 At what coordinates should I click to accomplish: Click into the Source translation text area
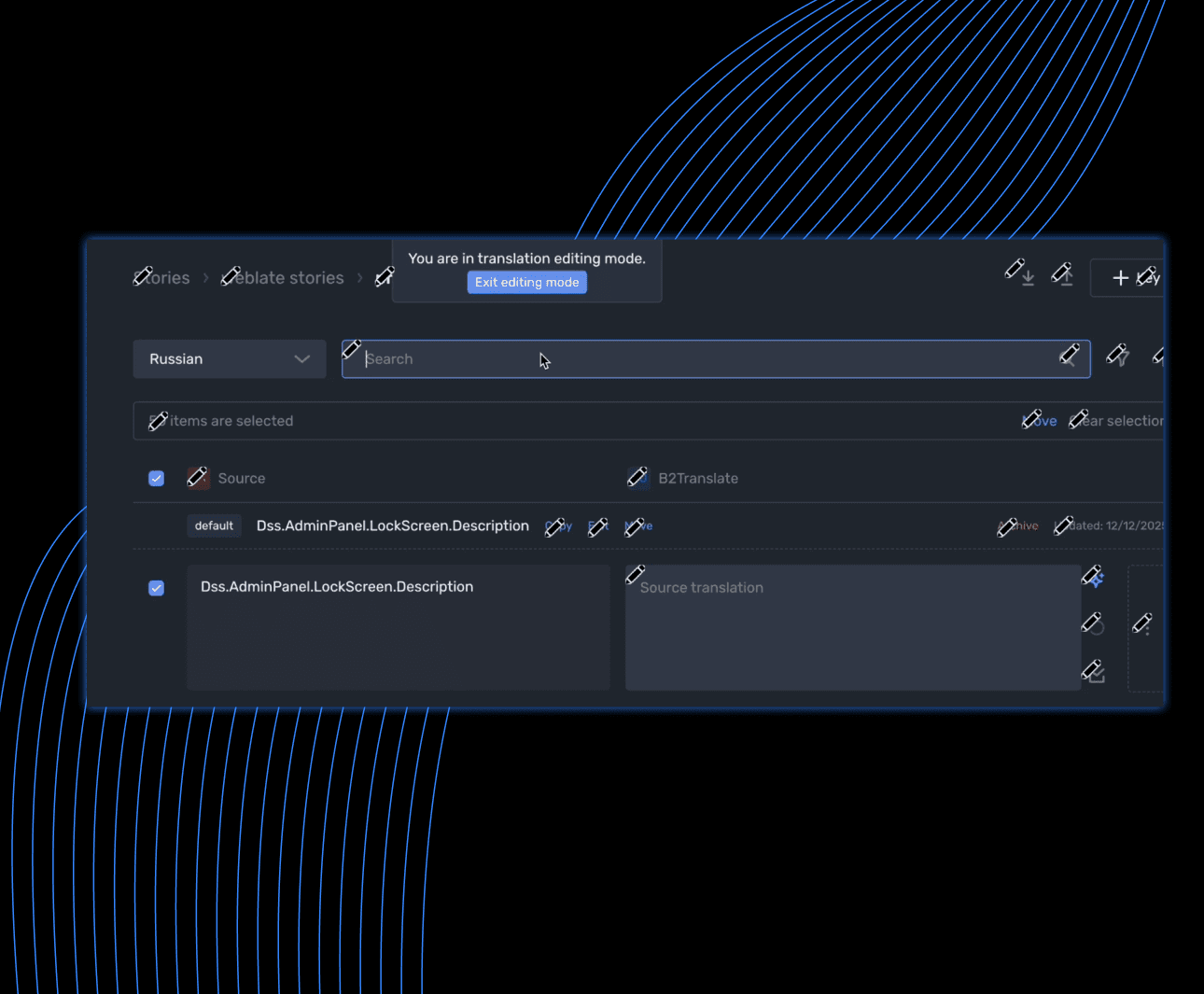[x=853, y=627]
